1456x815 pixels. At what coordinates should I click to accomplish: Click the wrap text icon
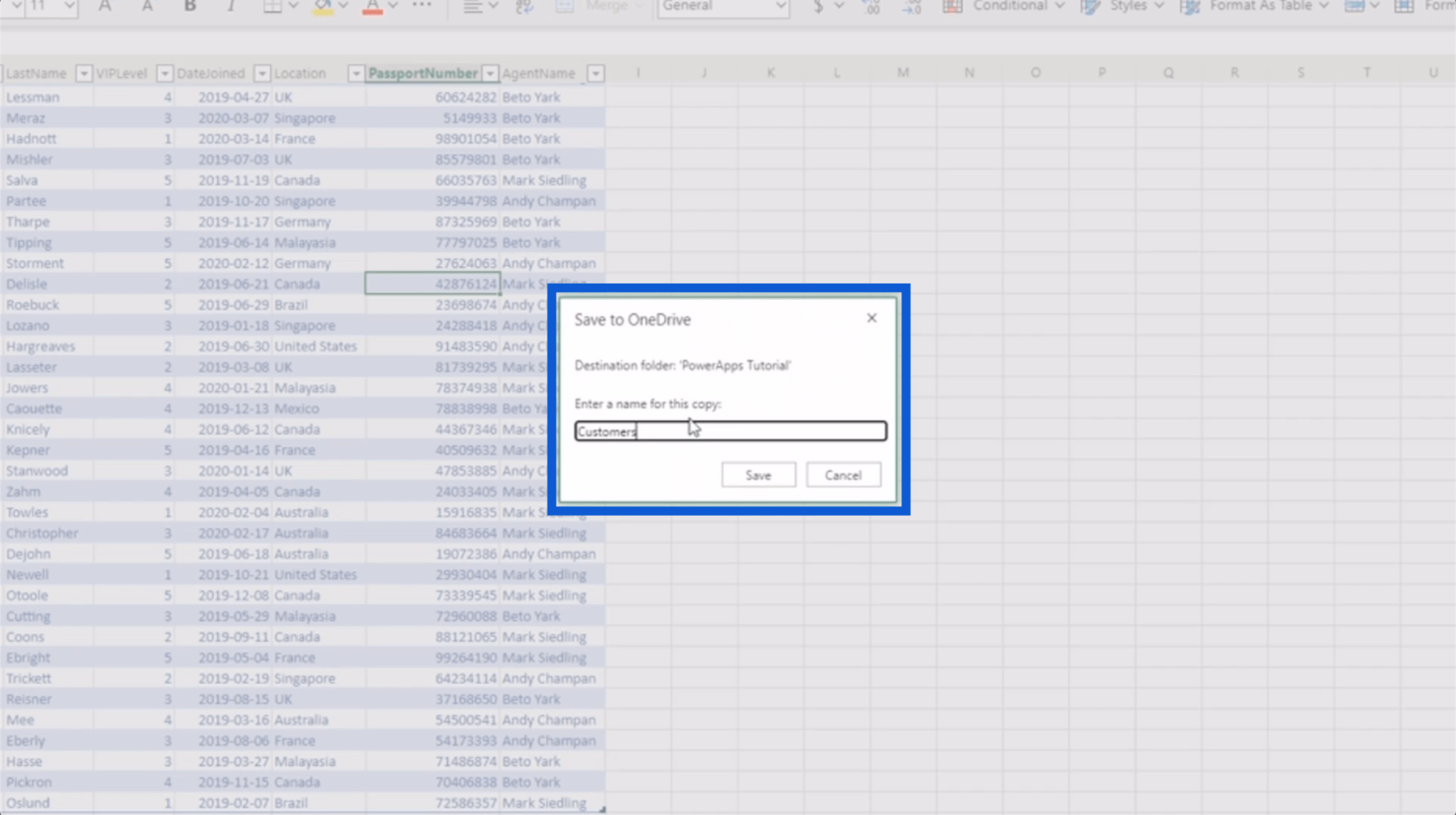524,6
